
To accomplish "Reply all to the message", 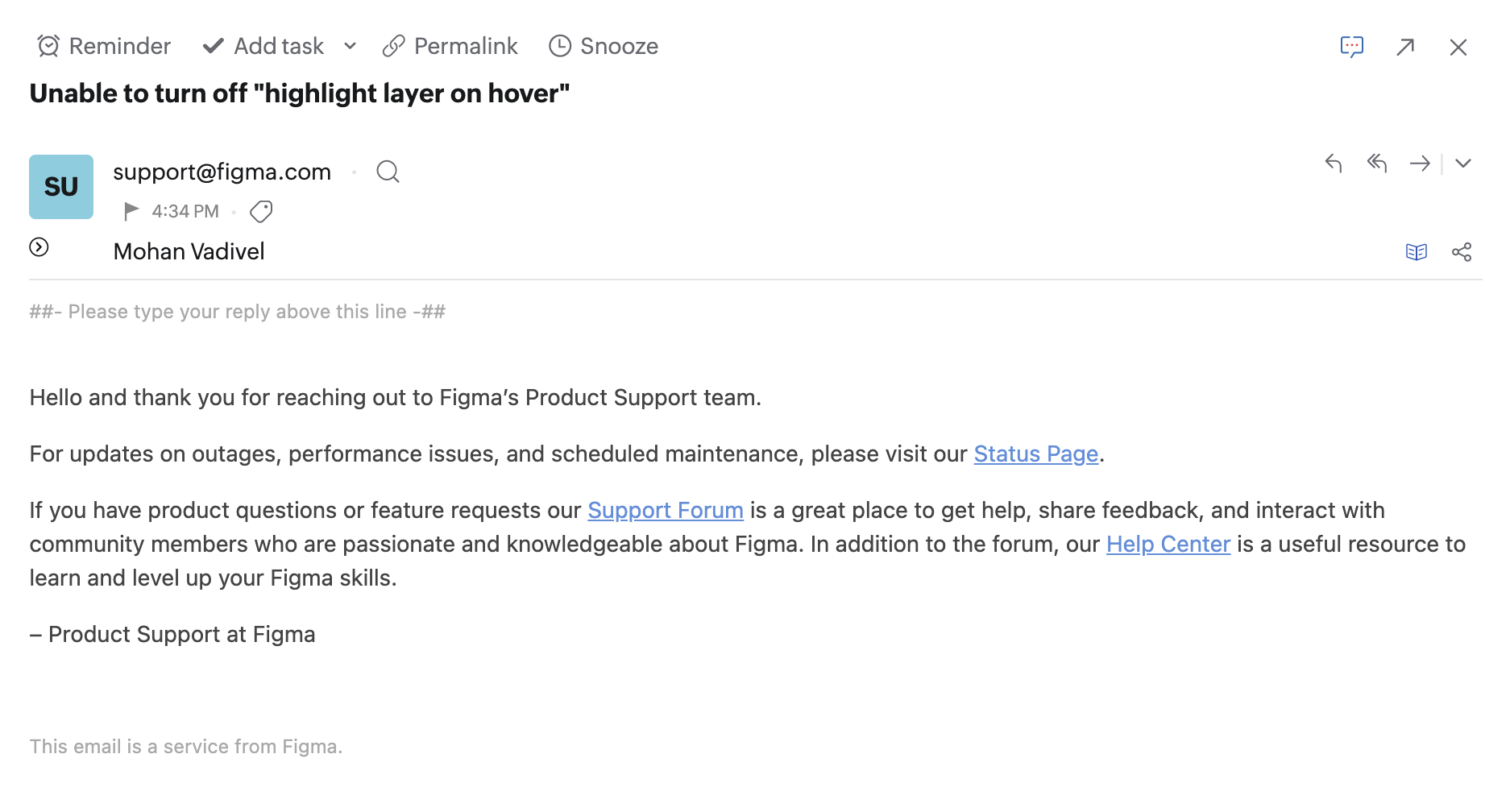I will pos(1377,164).
